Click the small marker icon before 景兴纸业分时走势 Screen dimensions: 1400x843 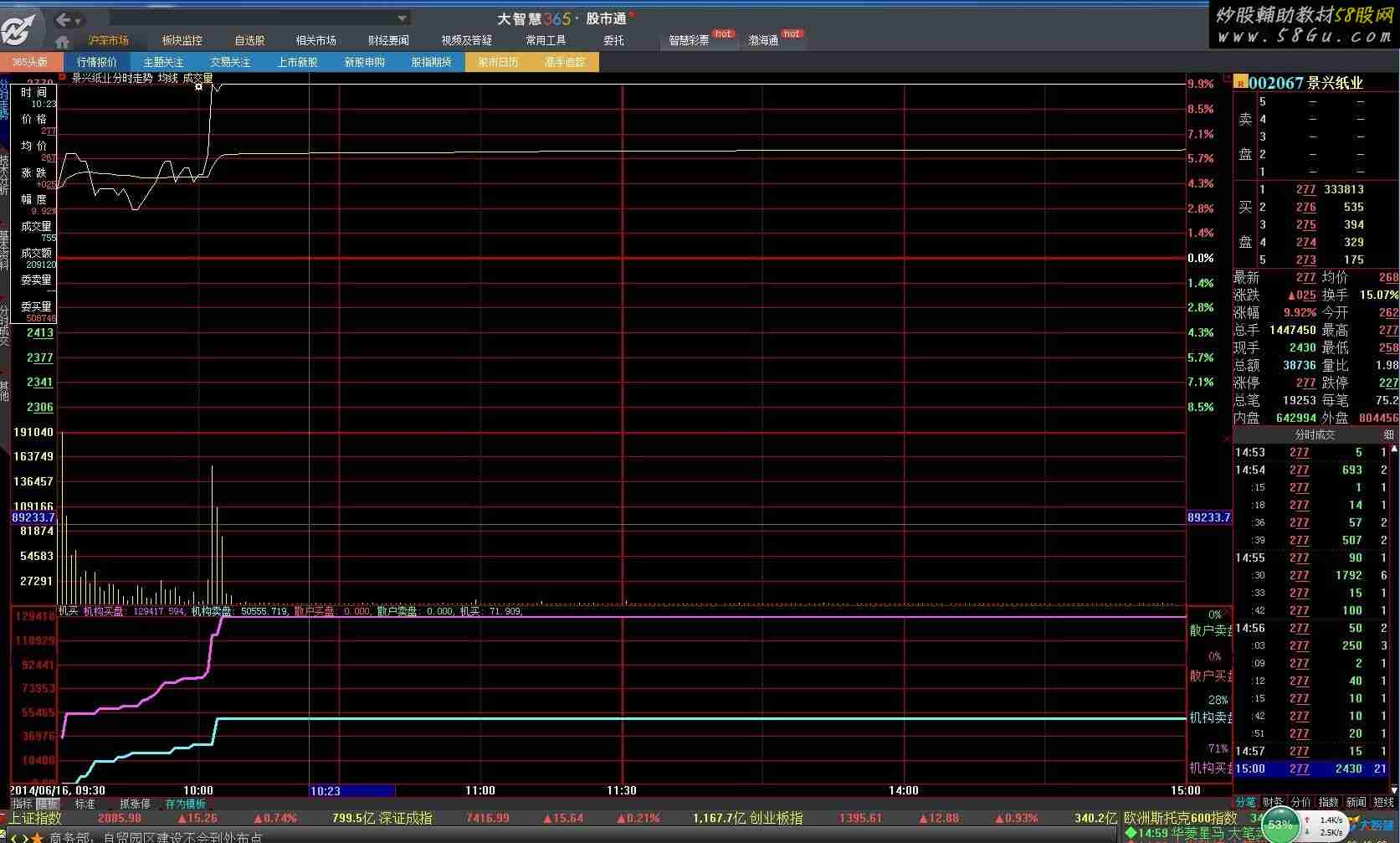(x=62, y=77)
